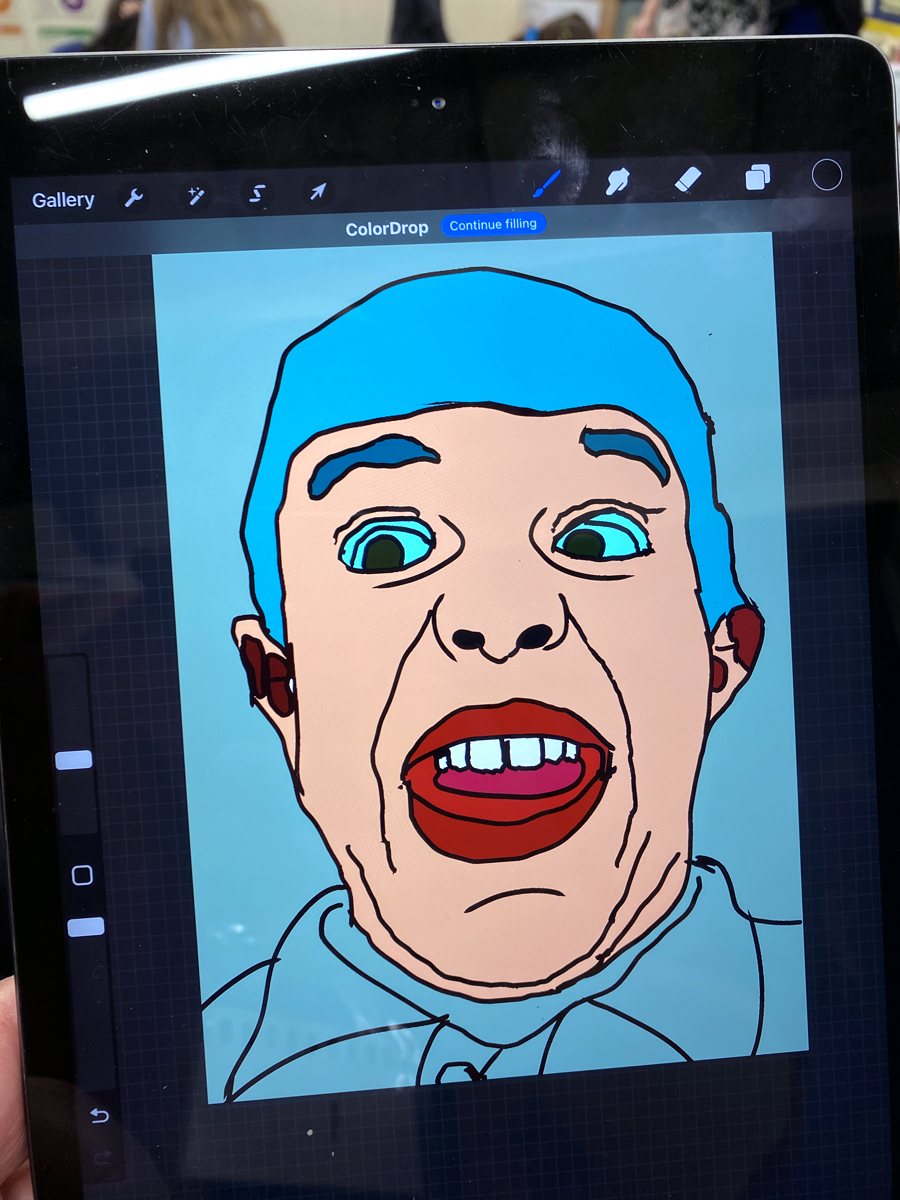Image resolution: width=900 pixels, height=1200 pixels.
Task: Open the active color circle picker
Action: click(x=827, y=175)
